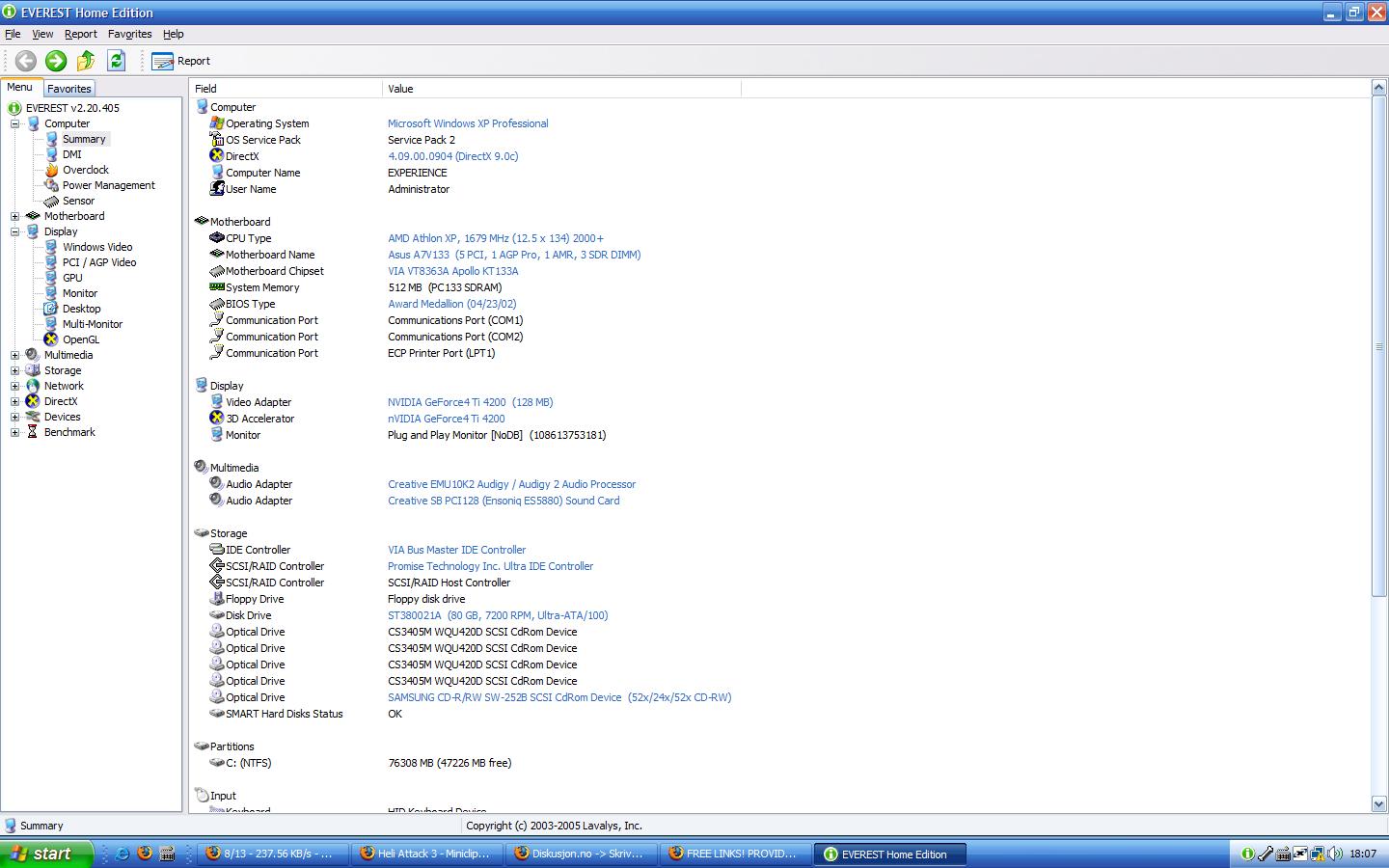The image size is (1389, 868).
Task: Click the Operating System row icon
Action: pyautogui.click(x=217, y=123)
